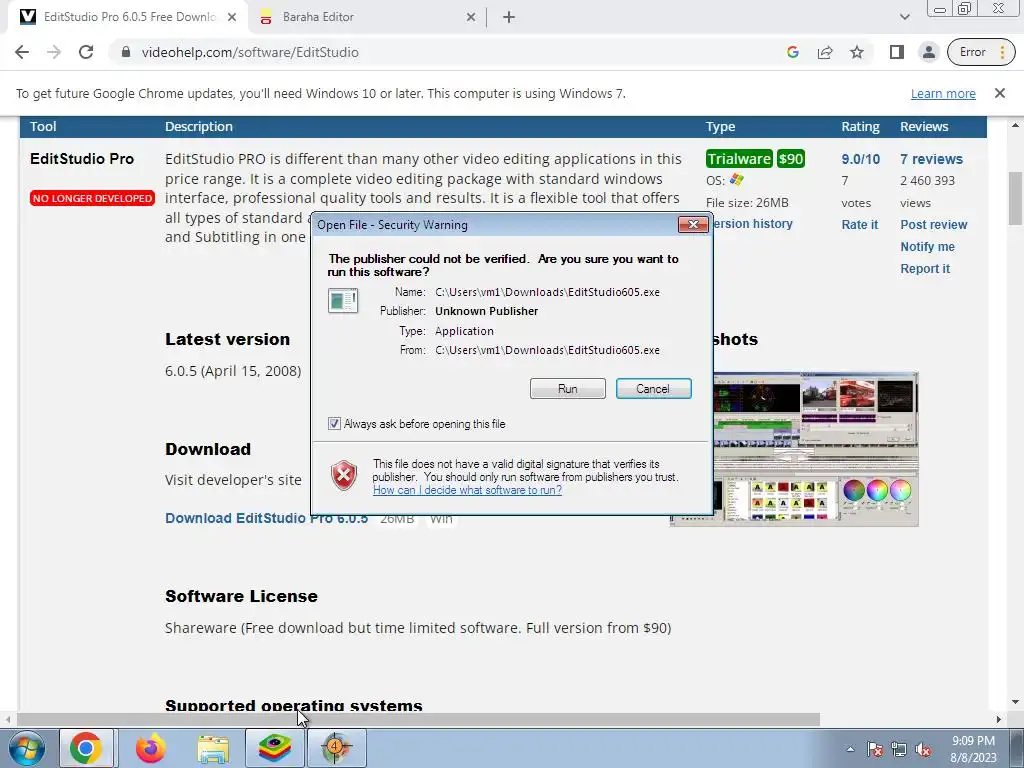1024x768 pixels.
Task: Click the scroll right arrow at page bottom
Action: click(999, 719)
